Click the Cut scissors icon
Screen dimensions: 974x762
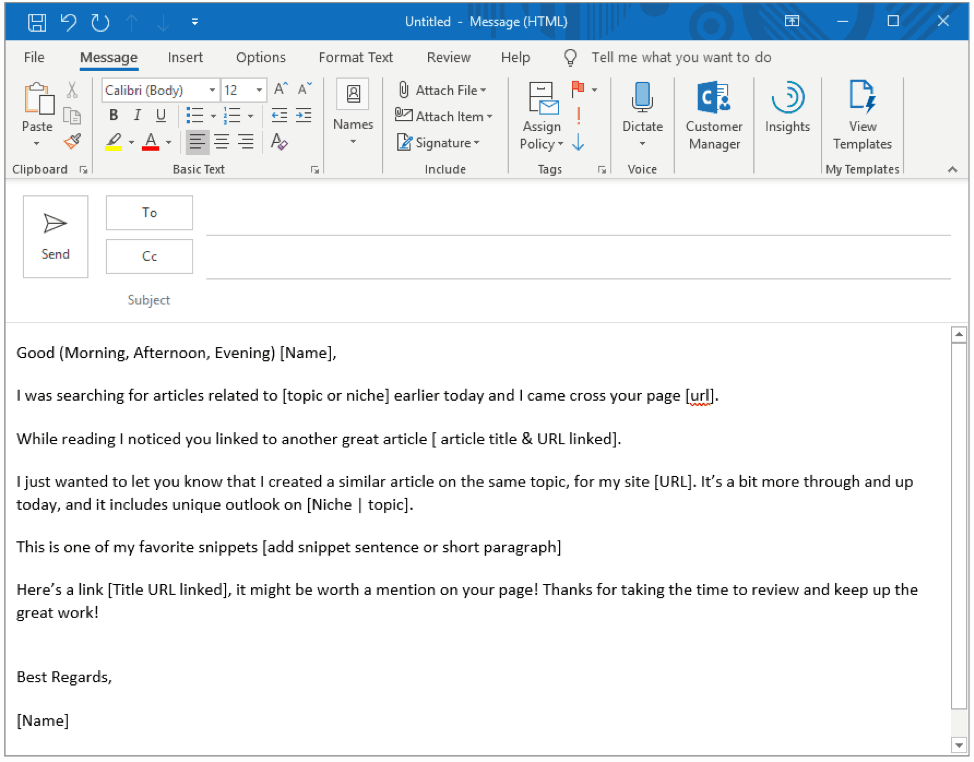point(71,90)
